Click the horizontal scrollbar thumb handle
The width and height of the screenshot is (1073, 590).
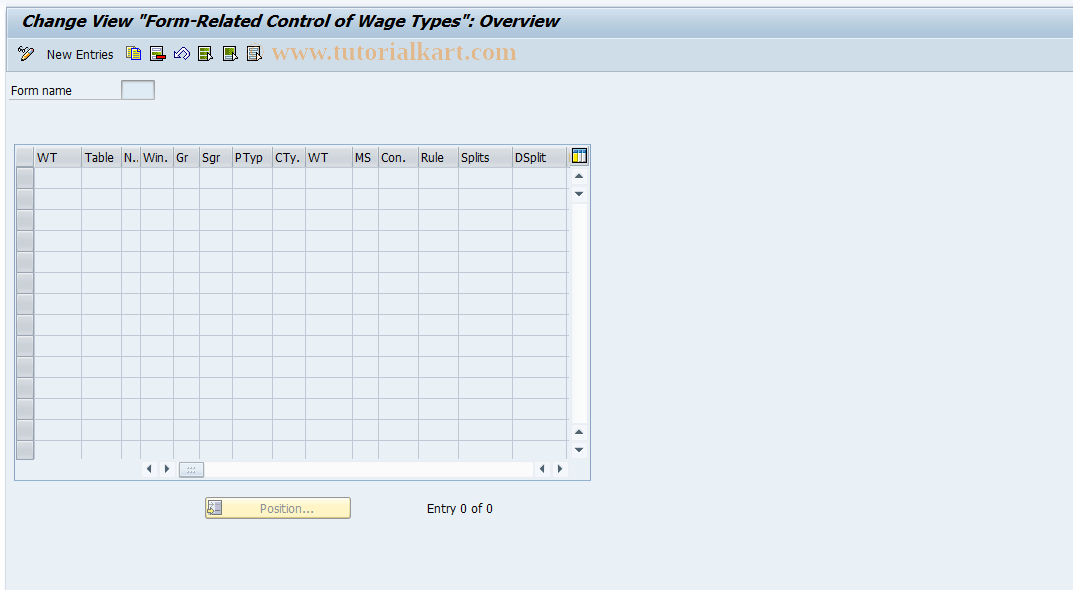tap(191, 469)
